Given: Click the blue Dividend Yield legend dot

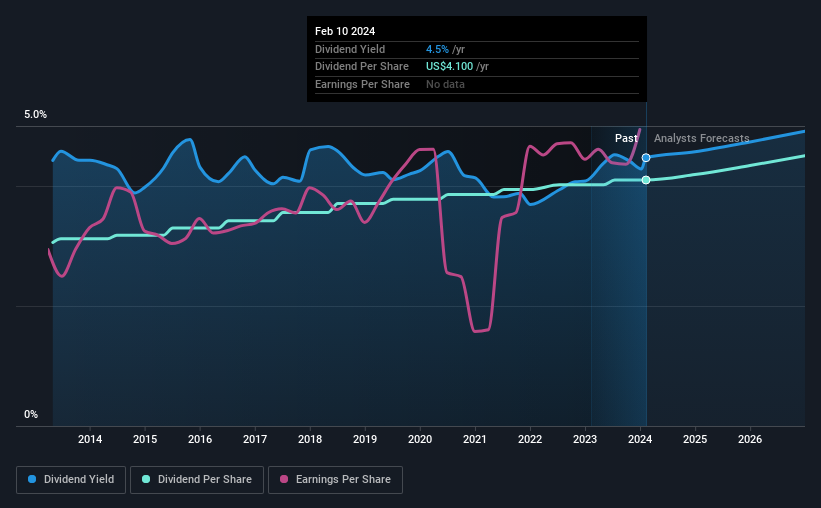Looking at the screenshot, I should pyautogui.click(x=32, y=479).
